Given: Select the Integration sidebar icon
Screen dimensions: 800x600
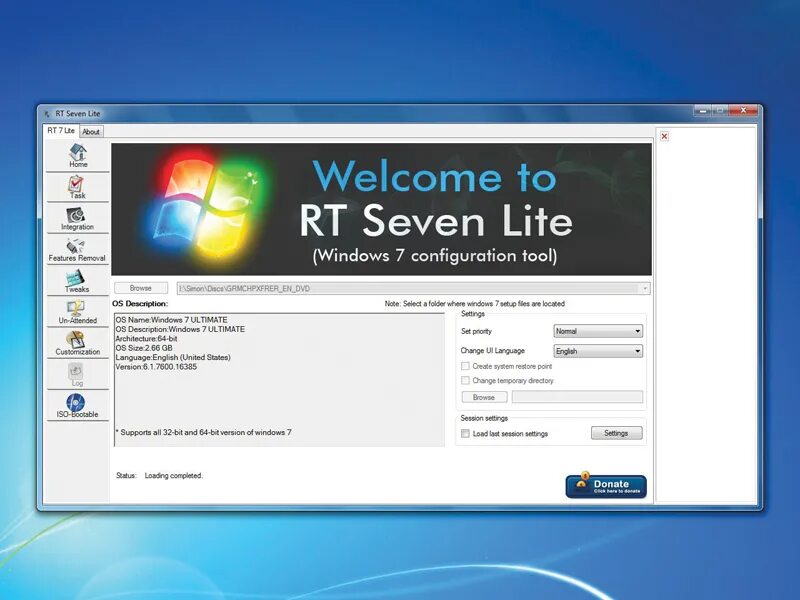Looking at the screenshot, I should click(78, 218).
